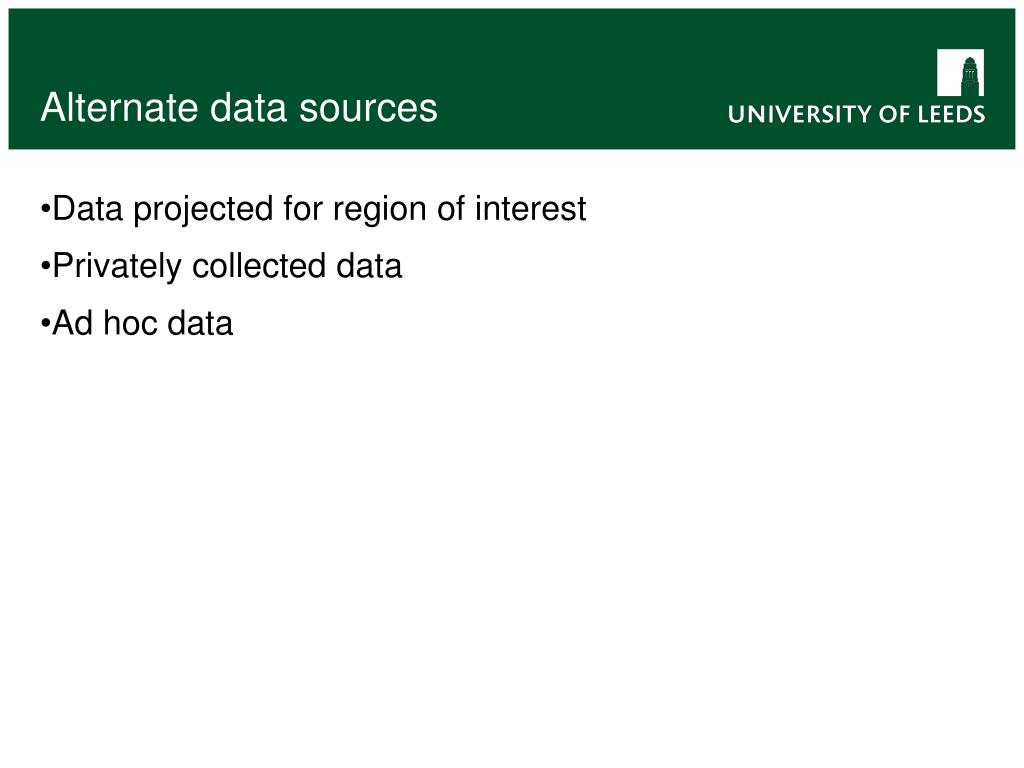Select the line Privately collected data
This screenshot has height=768, width=1024.
pos(221,267)
